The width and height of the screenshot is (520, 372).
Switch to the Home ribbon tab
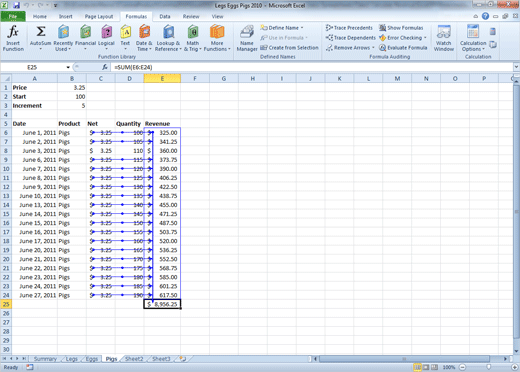click(40, 16)
